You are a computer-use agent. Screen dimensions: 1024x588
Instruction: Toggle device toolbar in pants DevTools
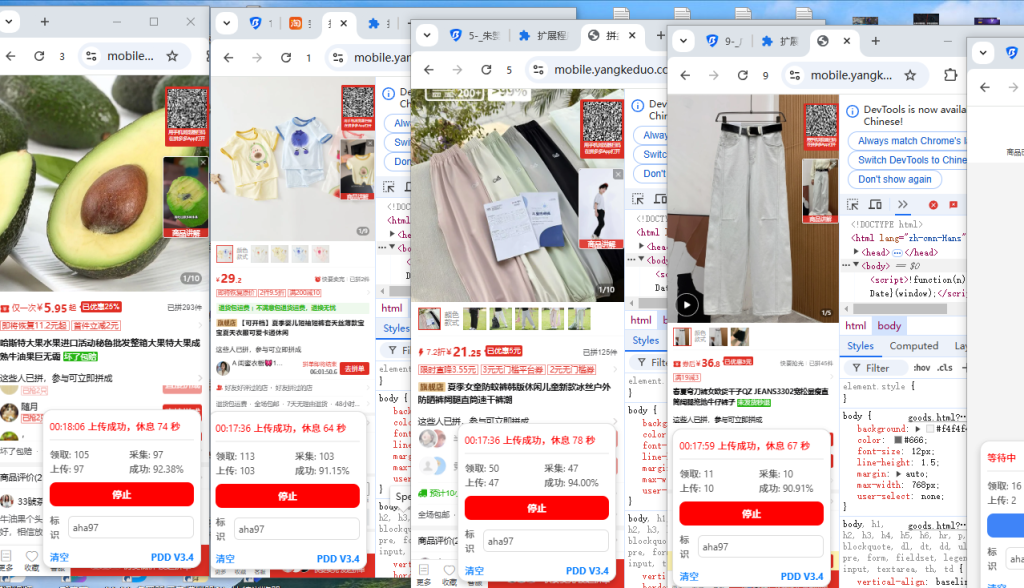pos(660,199)
